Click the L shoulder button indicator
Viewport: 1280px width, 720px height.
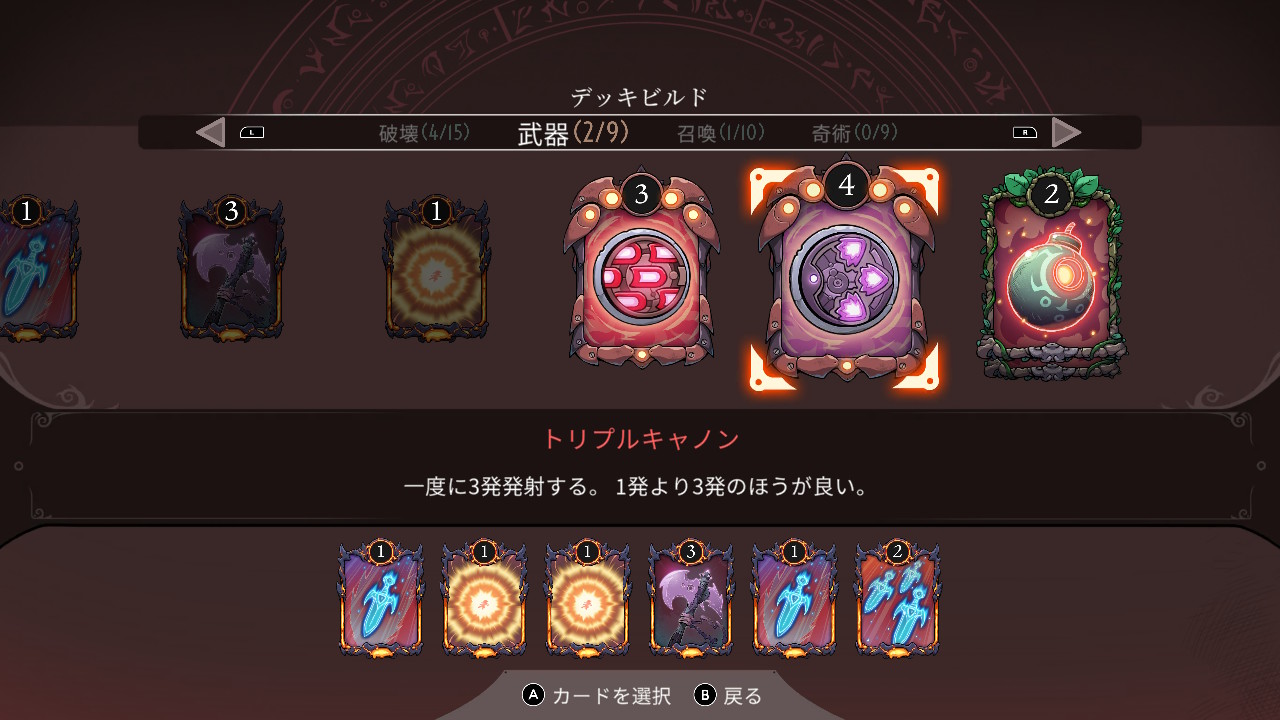(x=252, y=132)
